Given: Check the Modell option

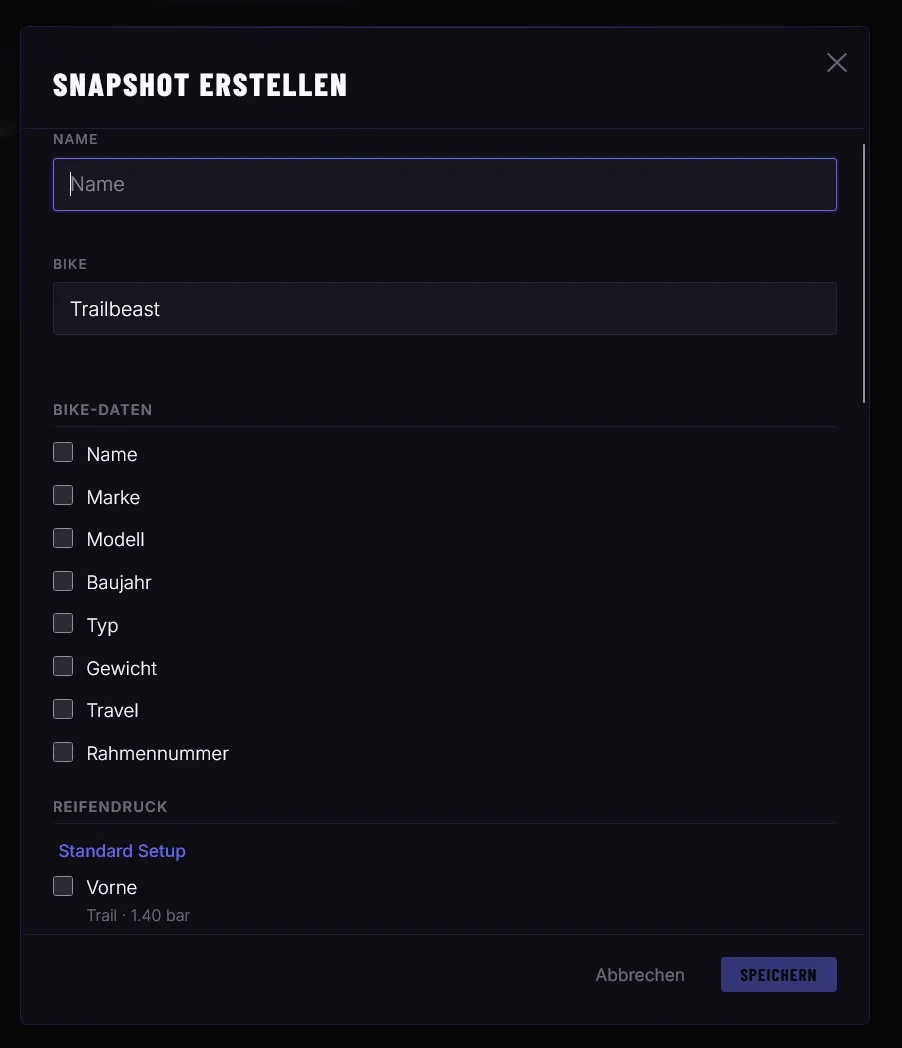Looking at the screenshot, I should tap(63, 538).
